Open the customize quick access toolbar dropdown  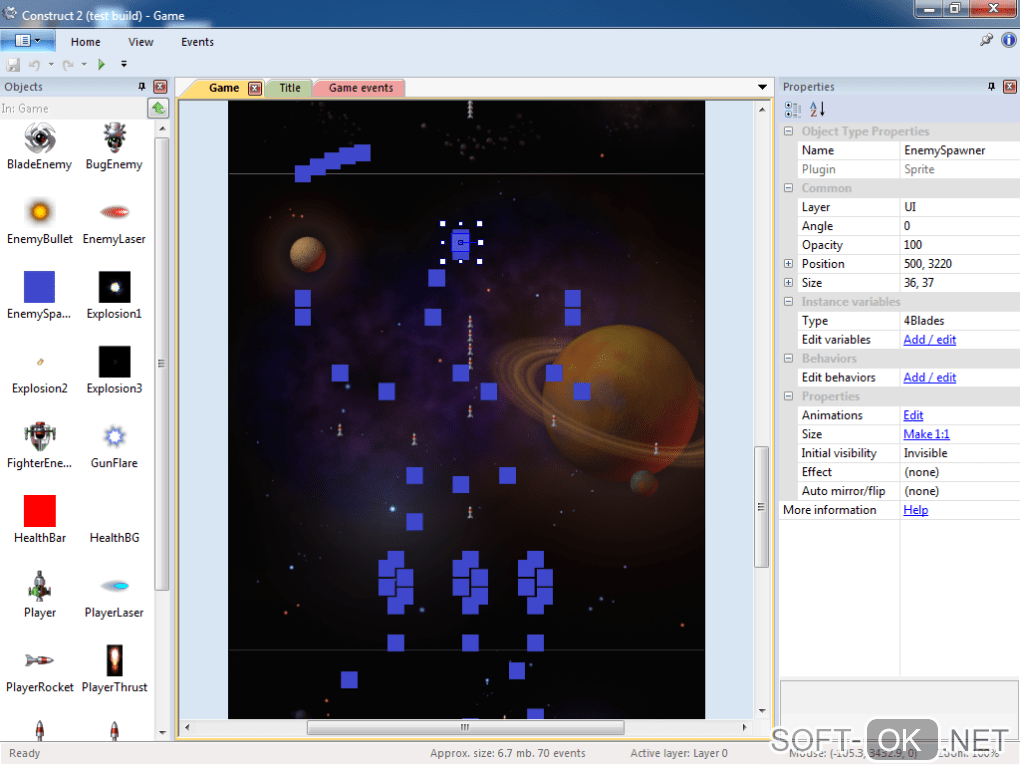tap(124, 64)
